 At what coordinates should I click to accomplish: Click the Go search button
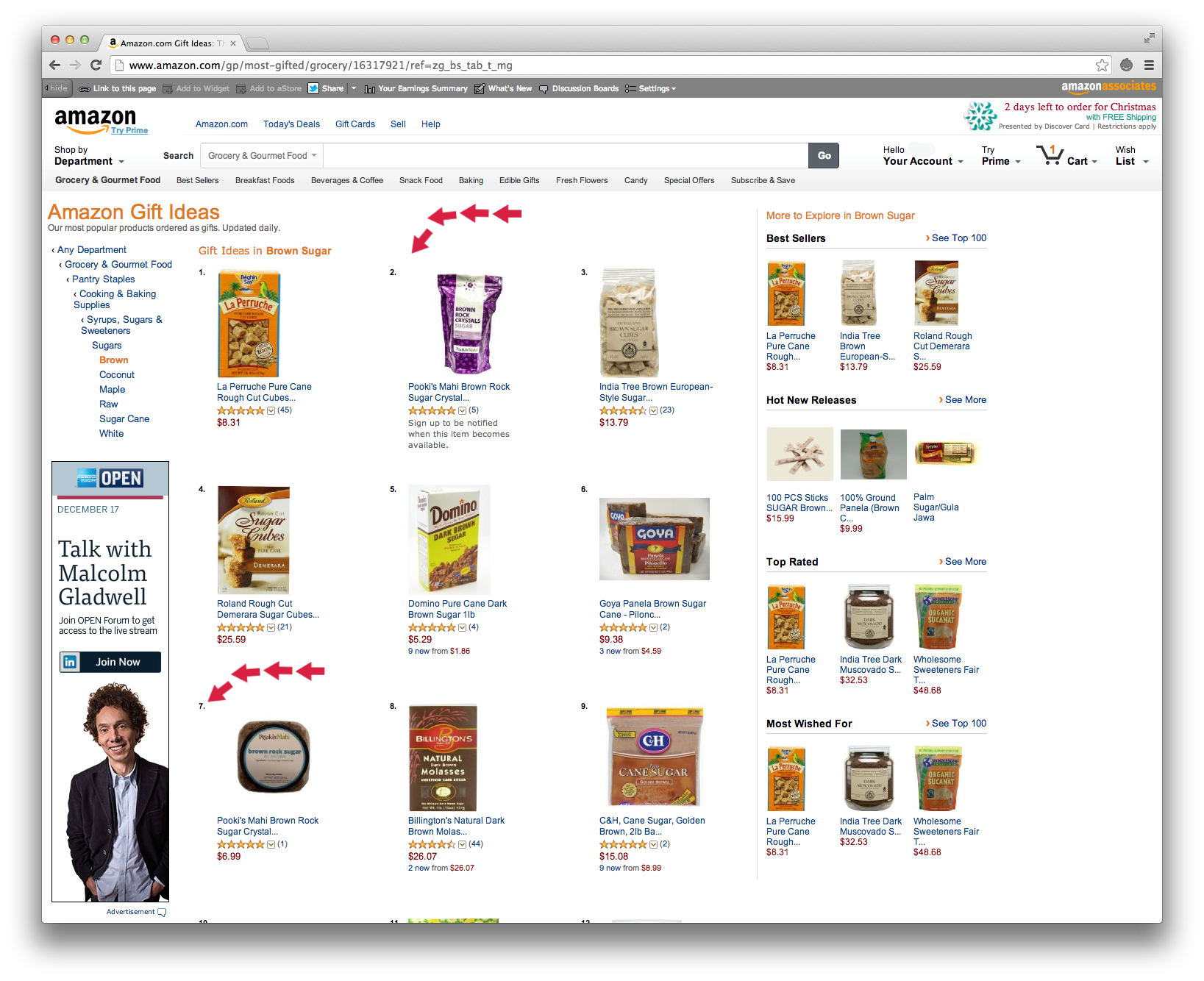pos(824,156)
